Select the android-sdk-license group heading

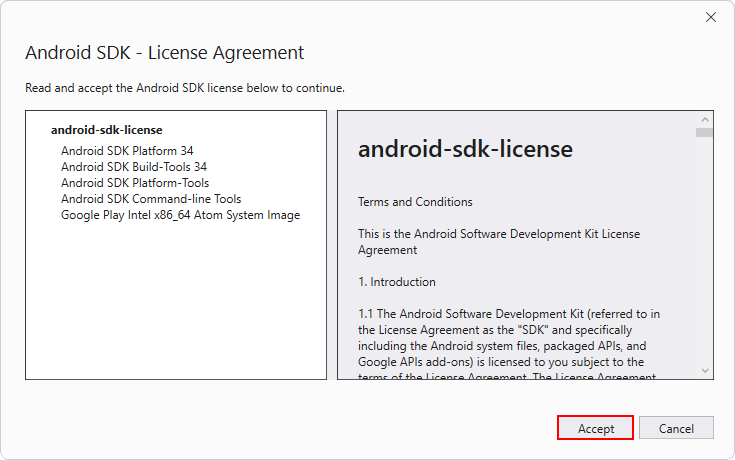point(106,130)
